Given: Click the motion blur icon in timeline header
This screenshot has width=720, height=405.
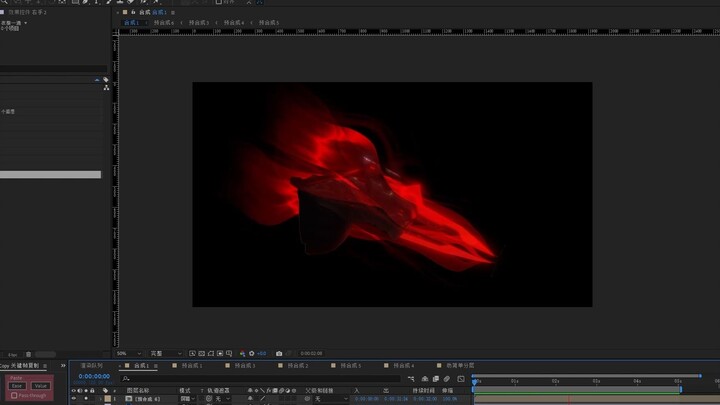Looking at the screenshot, I should 447,379.
